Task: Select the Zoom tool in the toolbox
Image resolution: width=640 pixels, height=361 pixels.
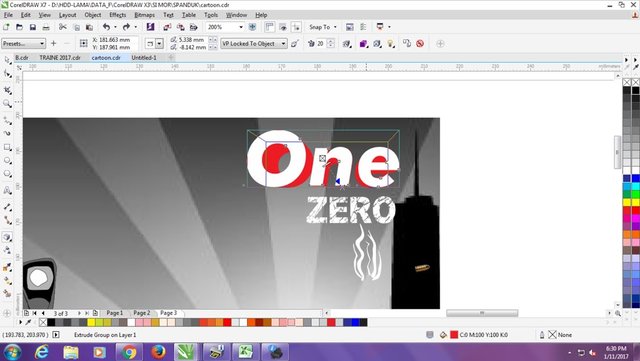Action: (x=7, y=104)
